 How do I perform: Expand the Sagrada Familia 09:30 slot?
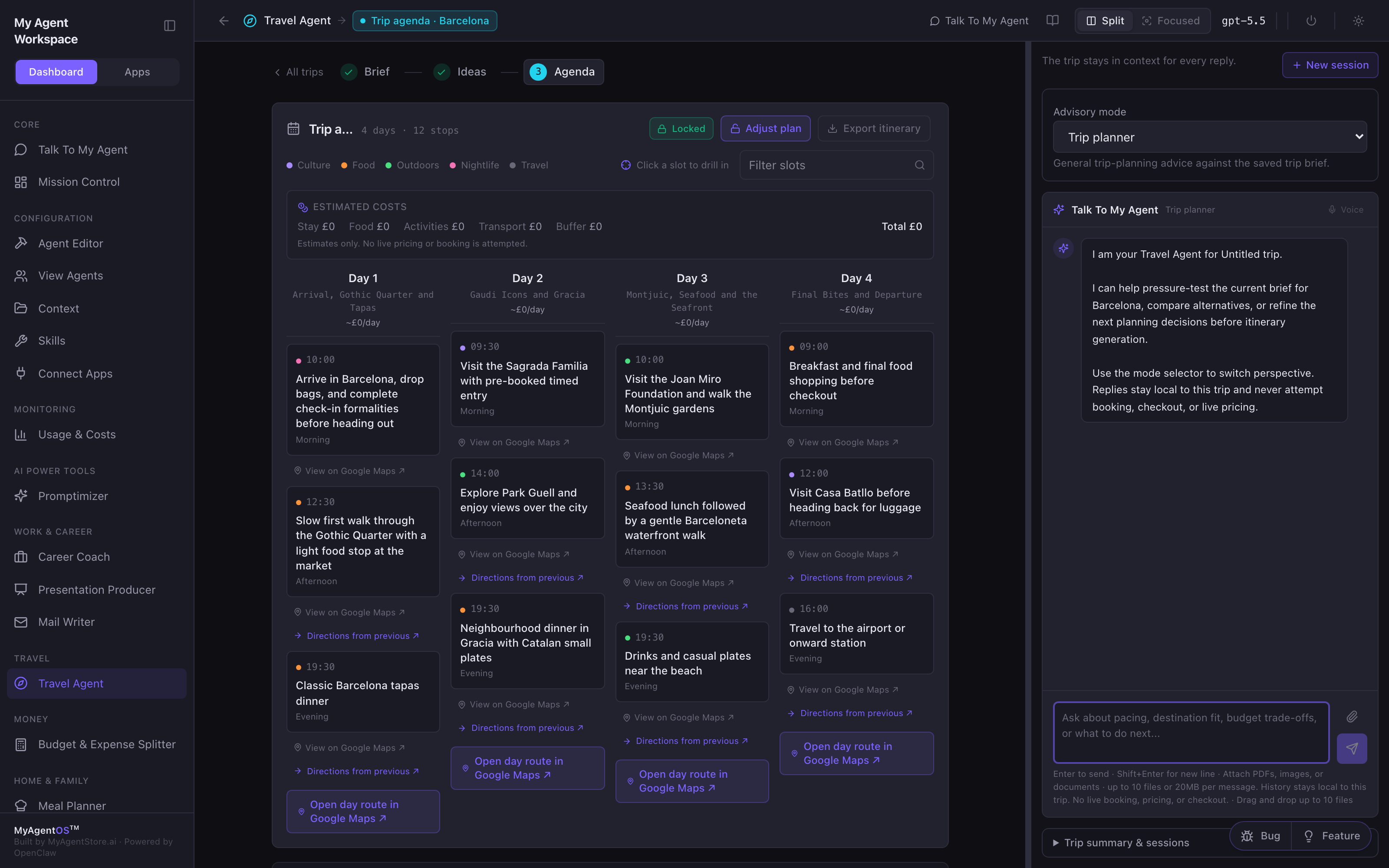(527, 379)
